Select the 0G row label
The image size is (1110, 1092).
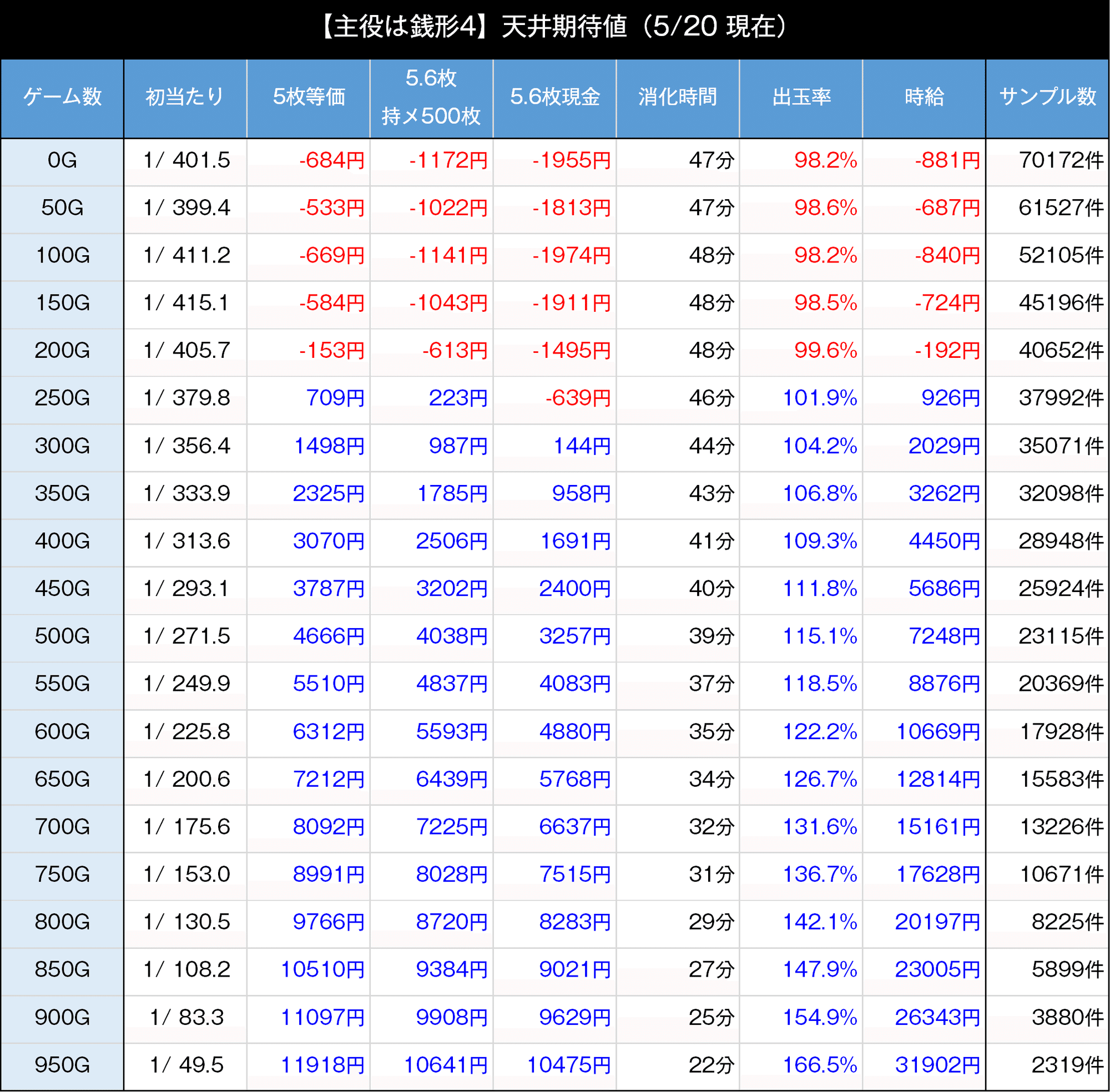click(62, 160)
